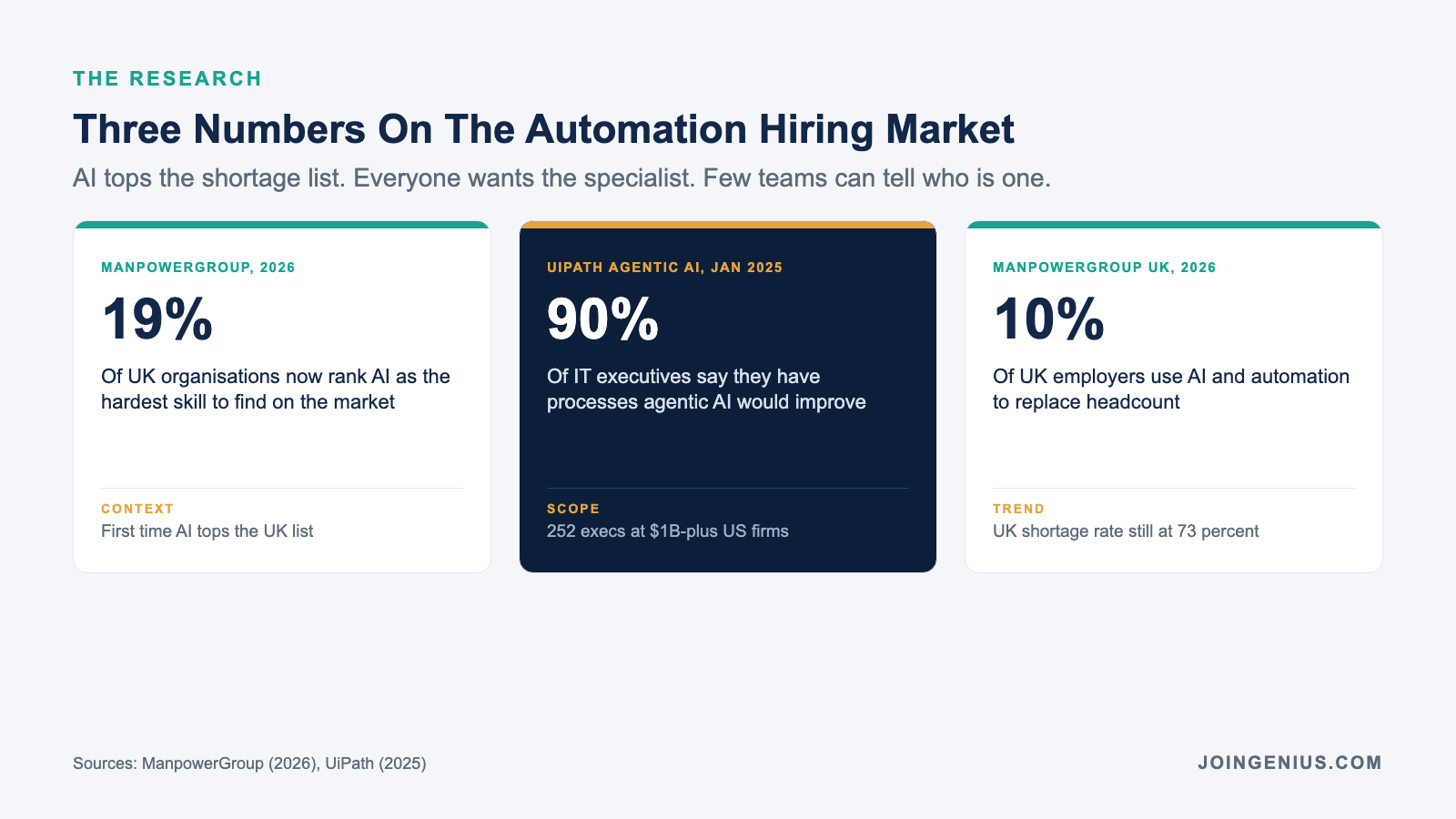The image size is (1456, 819).
Task: Click the 'SCOPE' label
Action: tap(573, 509)
